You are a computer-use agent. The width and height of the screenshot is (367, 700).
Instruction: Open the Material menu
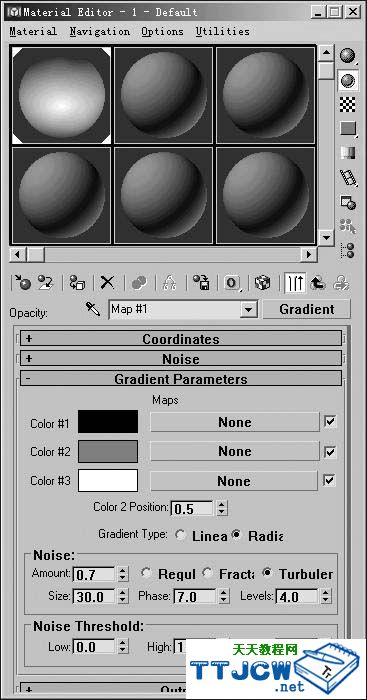33,32
